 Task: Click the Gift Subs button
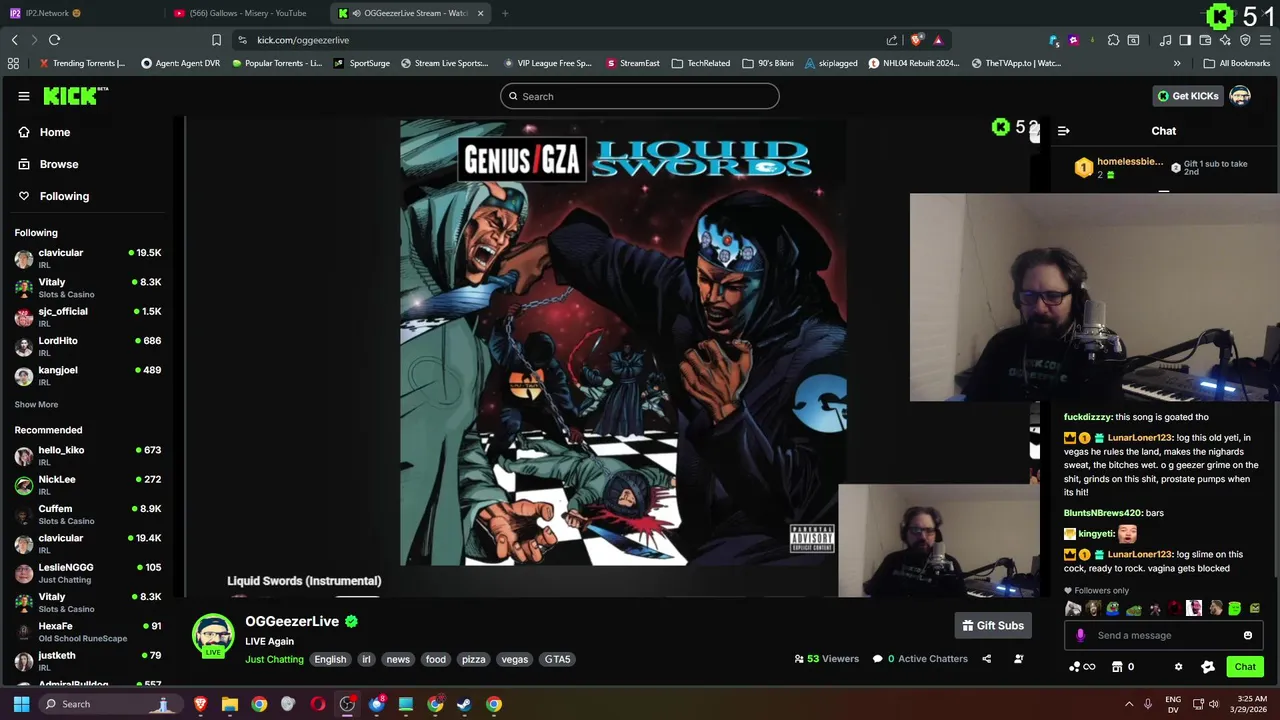click(993, 626)
